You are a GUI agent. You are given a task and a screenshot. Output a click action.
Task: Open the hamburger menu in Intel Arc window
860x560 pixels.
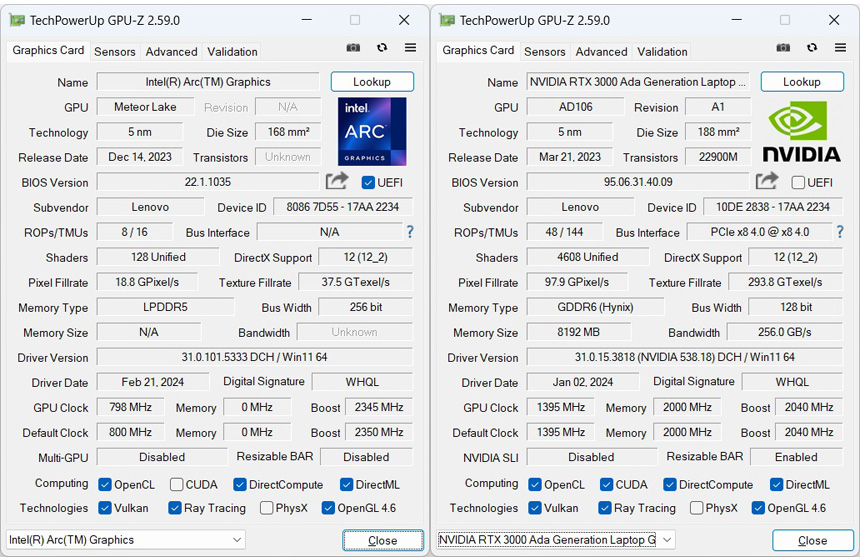click(410, 48)
